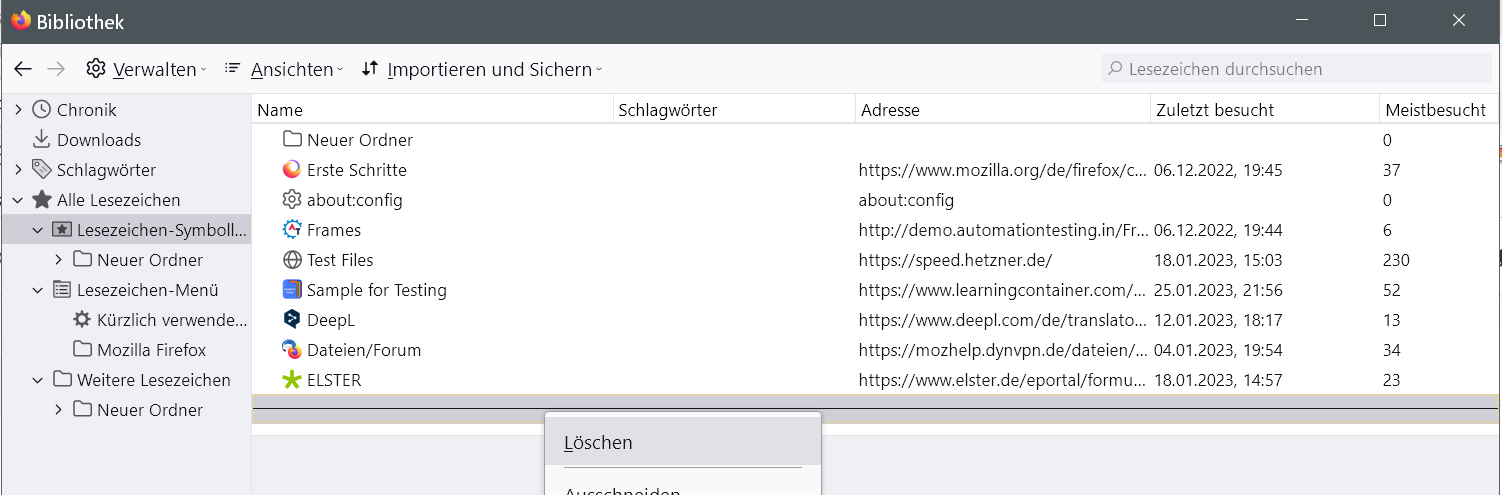Viewport: 1502px width, 495px height.
Task: Sort by the Adresse column header
Action: point(1003,110)
